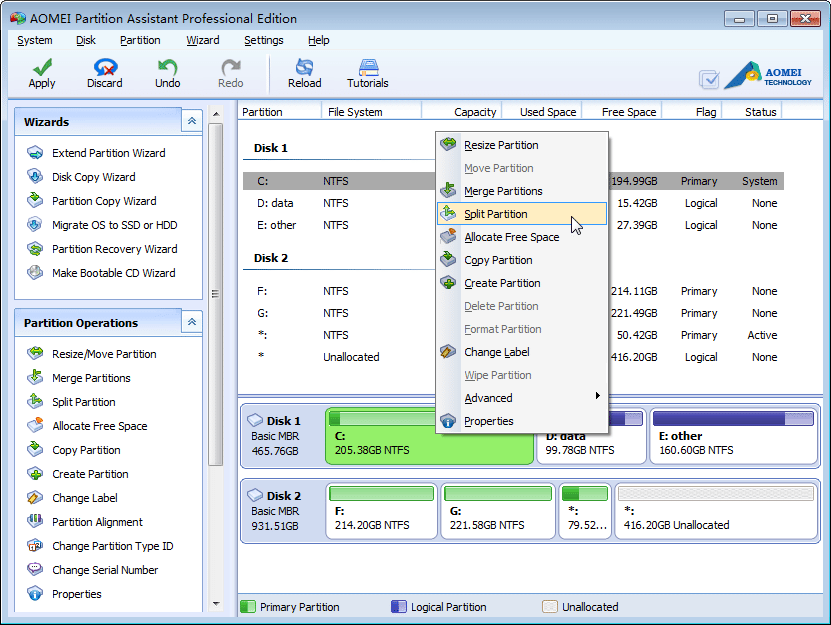
Task: Click the Apply checkmark icon in toolbar
Action: point(42,68)
